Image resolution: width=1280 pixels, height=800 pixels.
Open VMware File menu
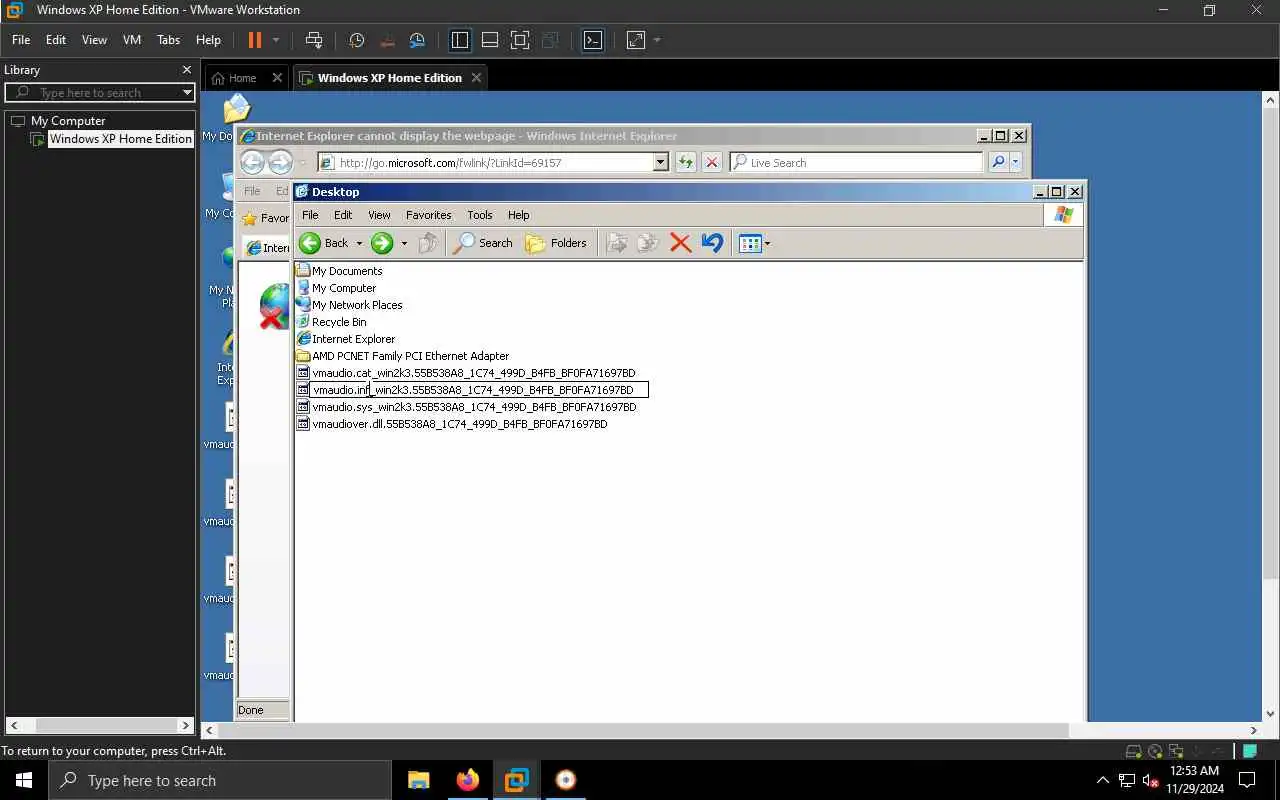[21, 40]
